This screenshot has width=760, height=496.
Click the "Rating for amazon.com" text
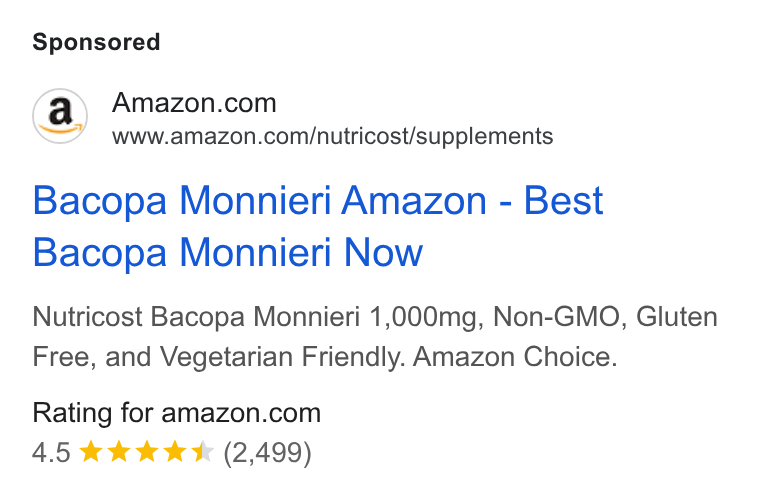tap(176, 413)
